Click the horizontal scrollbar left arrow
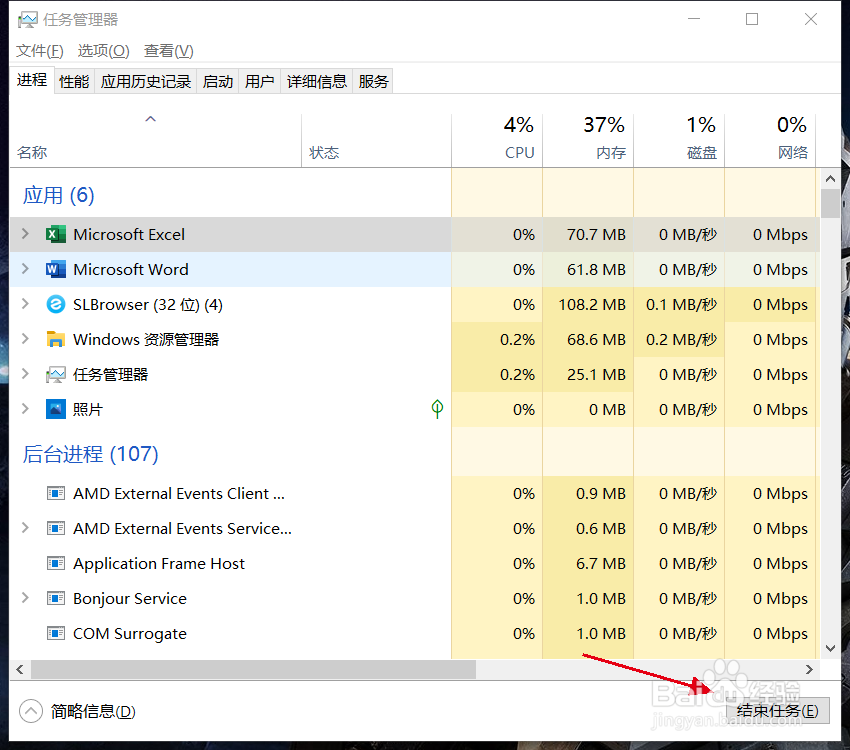 [20, 669]
